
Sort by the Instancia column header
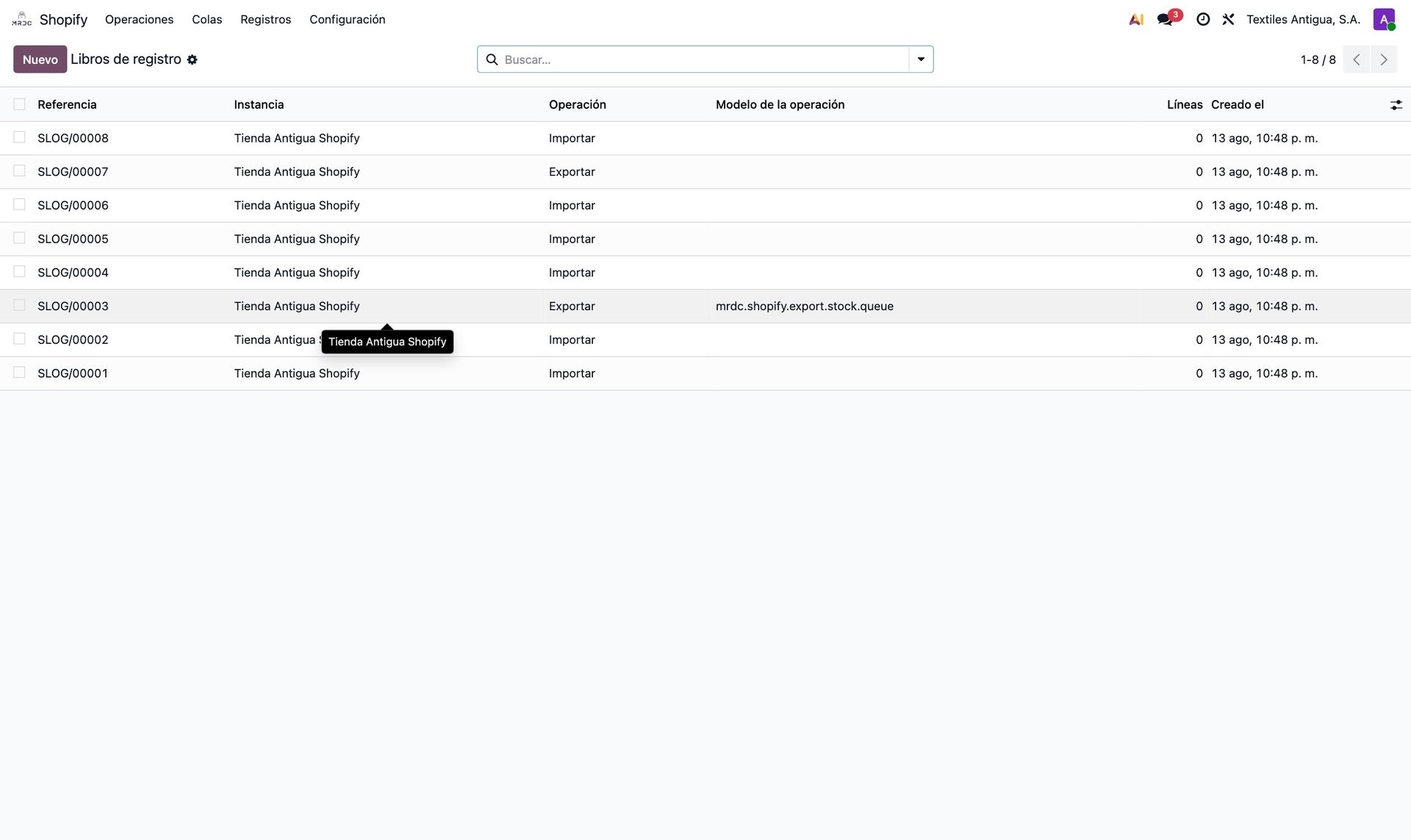(x=259, y=104)
